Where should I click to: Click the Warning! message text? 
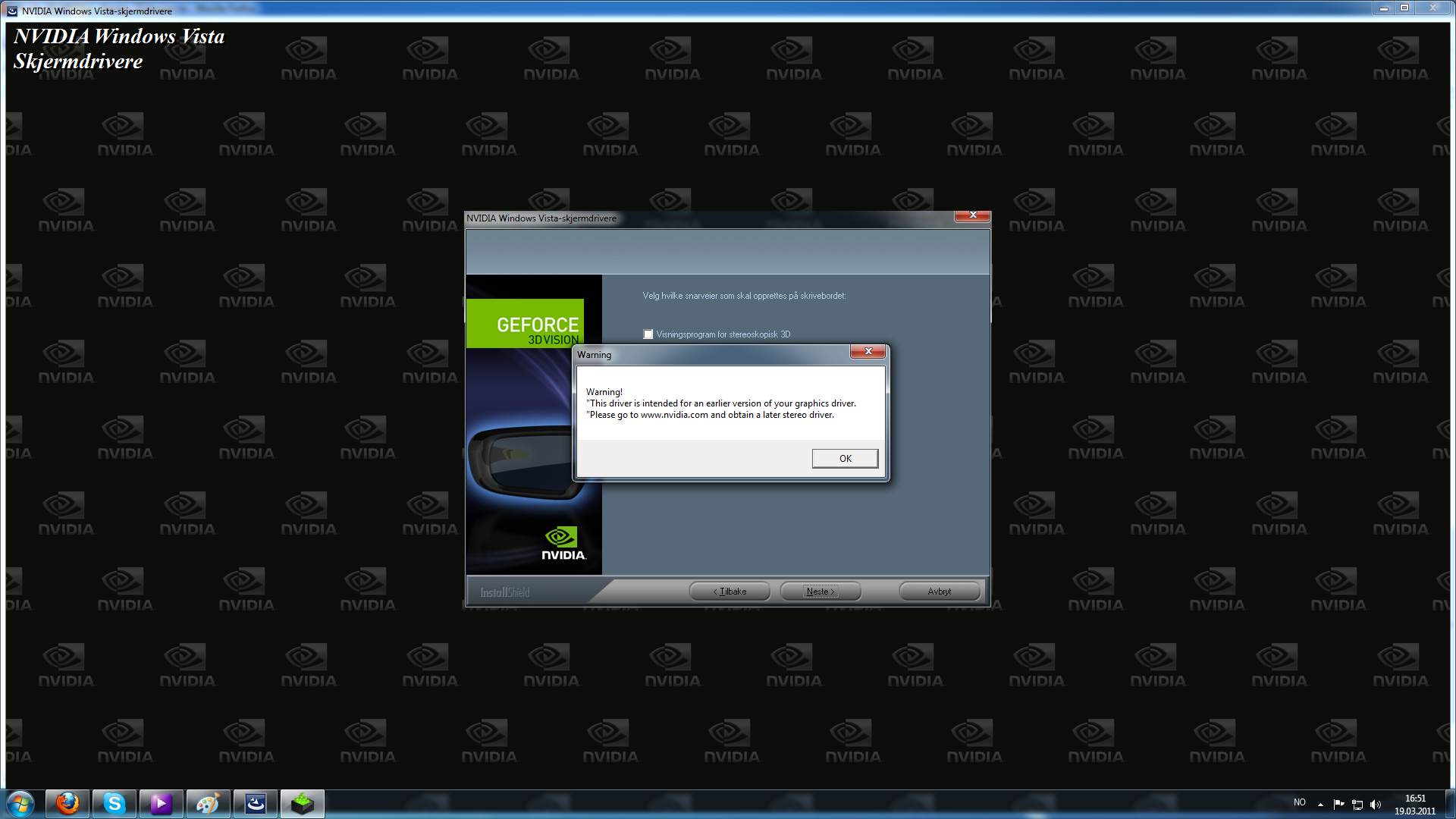click(604, 392)
